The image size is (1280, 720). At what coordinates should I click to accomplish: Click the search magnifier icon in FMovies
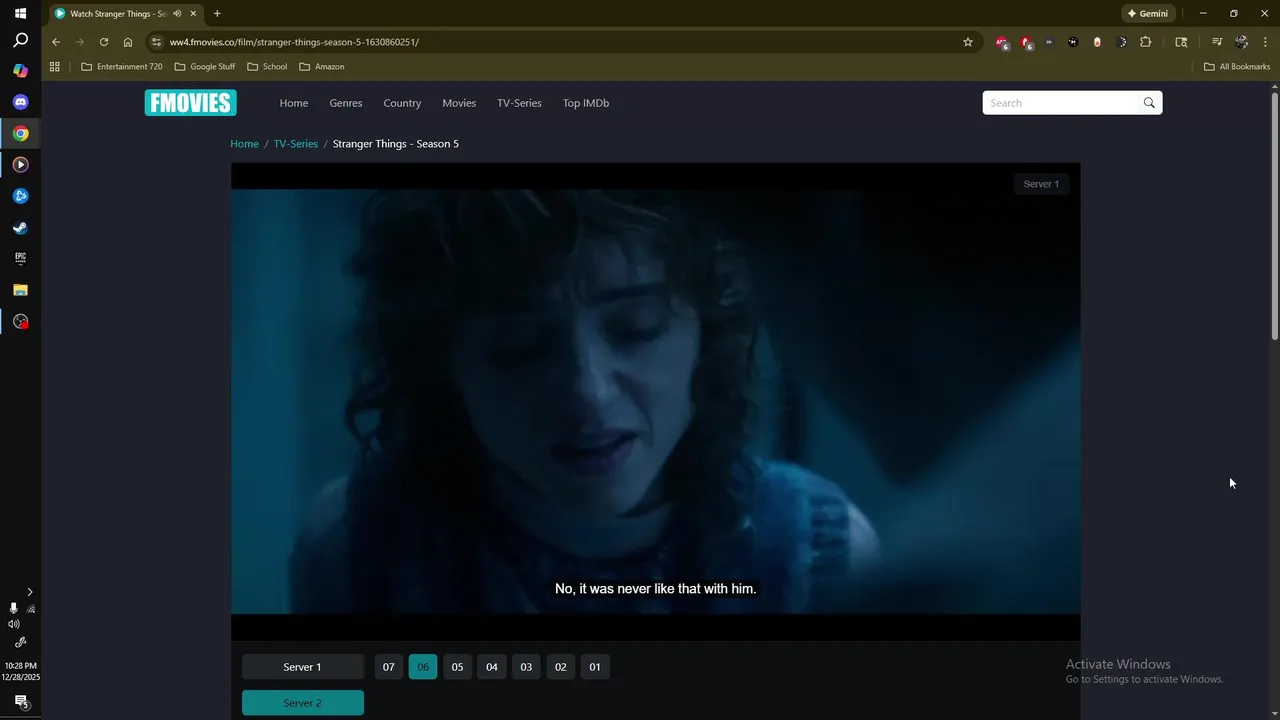tap(1149, 103)
